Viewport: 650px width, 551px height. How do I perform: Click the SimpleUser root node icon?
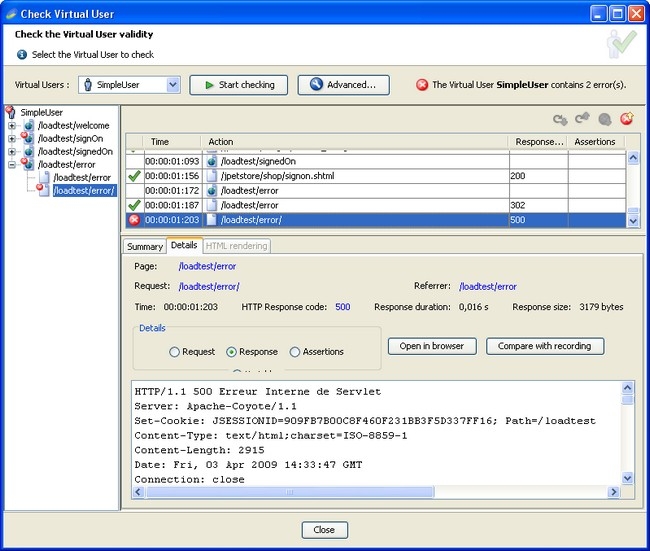[11, 112]
